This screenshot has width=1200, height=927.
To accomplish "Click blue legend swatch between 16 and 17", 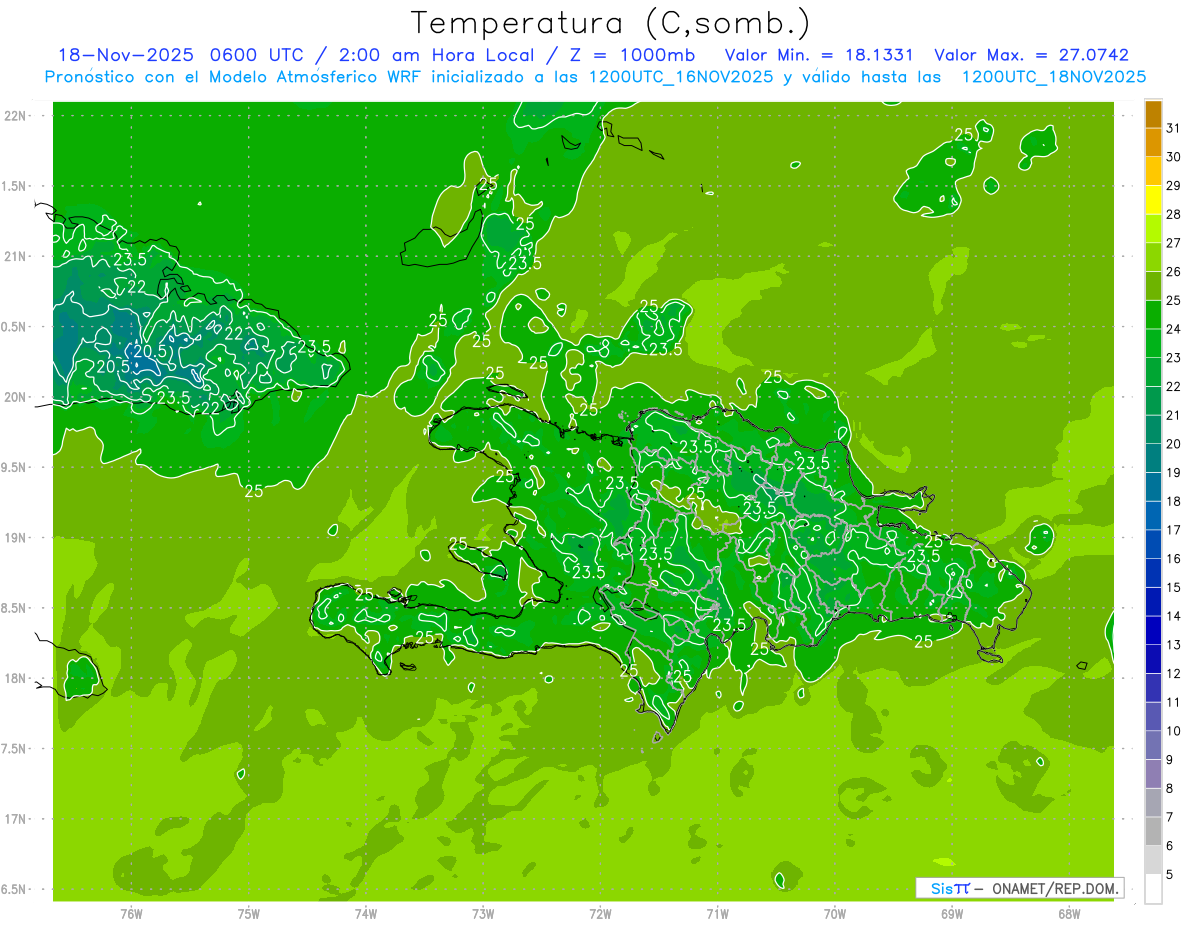I will [1153, 544].
